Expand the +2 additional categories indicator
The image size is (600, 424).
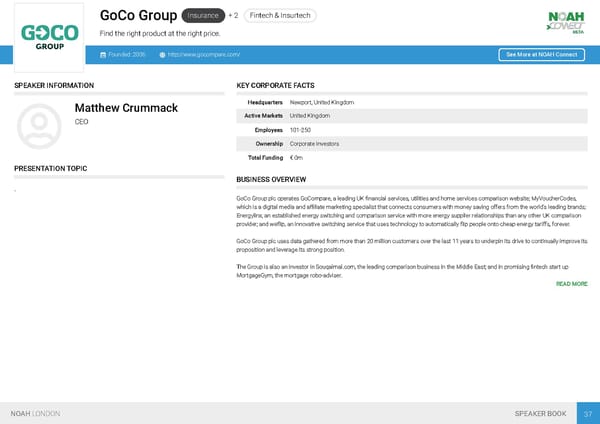tap(233, 16)
